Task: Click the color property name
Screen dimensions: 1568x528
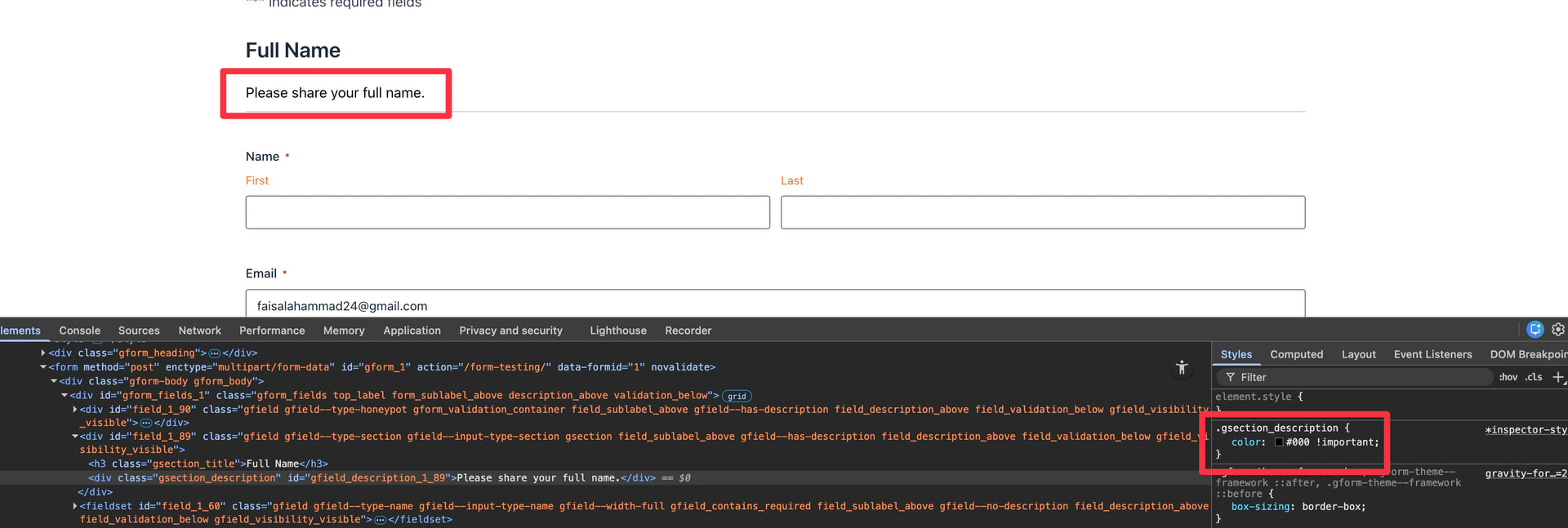Action: [x=1245, y=442]
